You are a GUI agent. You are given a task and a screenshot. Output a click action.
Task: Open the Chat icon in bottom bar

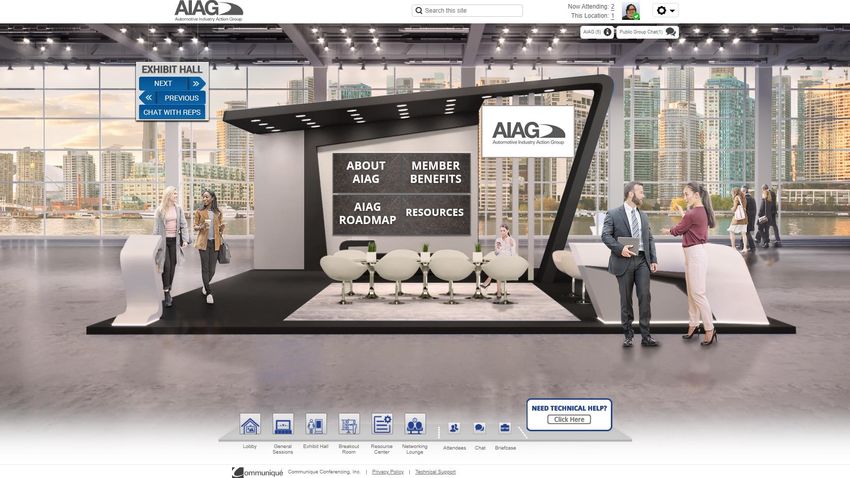point(480,428)
